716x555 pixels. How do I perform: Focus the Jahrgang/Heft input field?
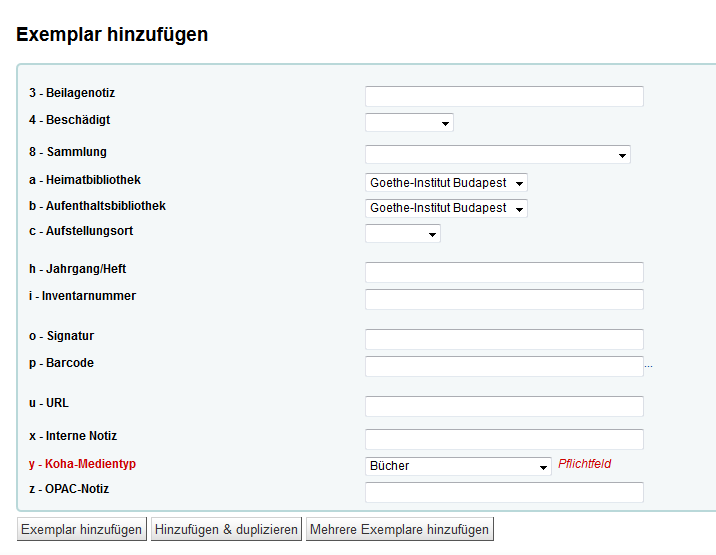[x=504, y=273]
